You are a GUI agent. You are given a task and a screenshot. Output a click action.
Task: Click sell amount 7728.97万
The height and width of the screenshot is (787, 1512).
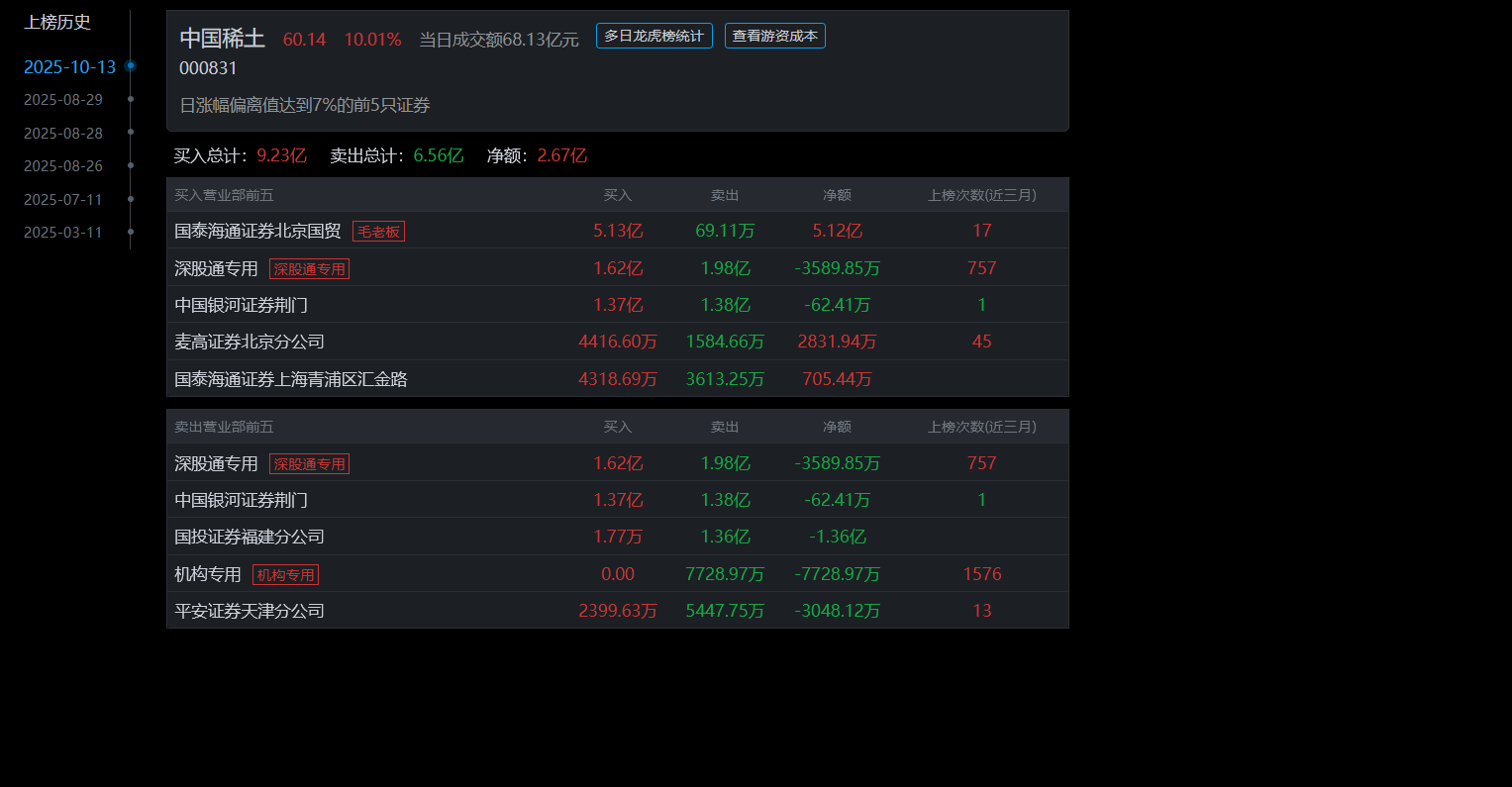click(725, 574)
